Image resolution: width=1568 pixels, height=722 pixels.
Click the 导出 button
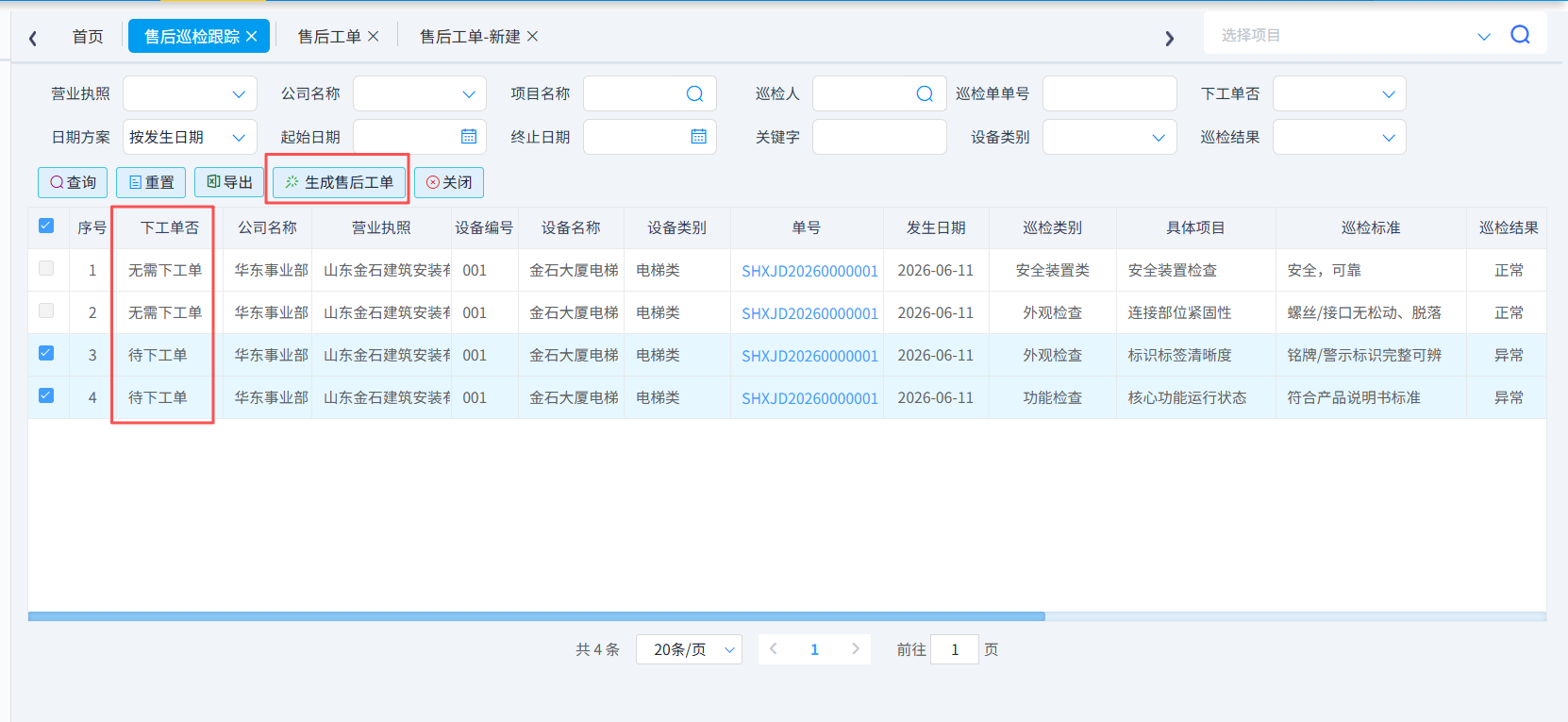coord(229,182)
